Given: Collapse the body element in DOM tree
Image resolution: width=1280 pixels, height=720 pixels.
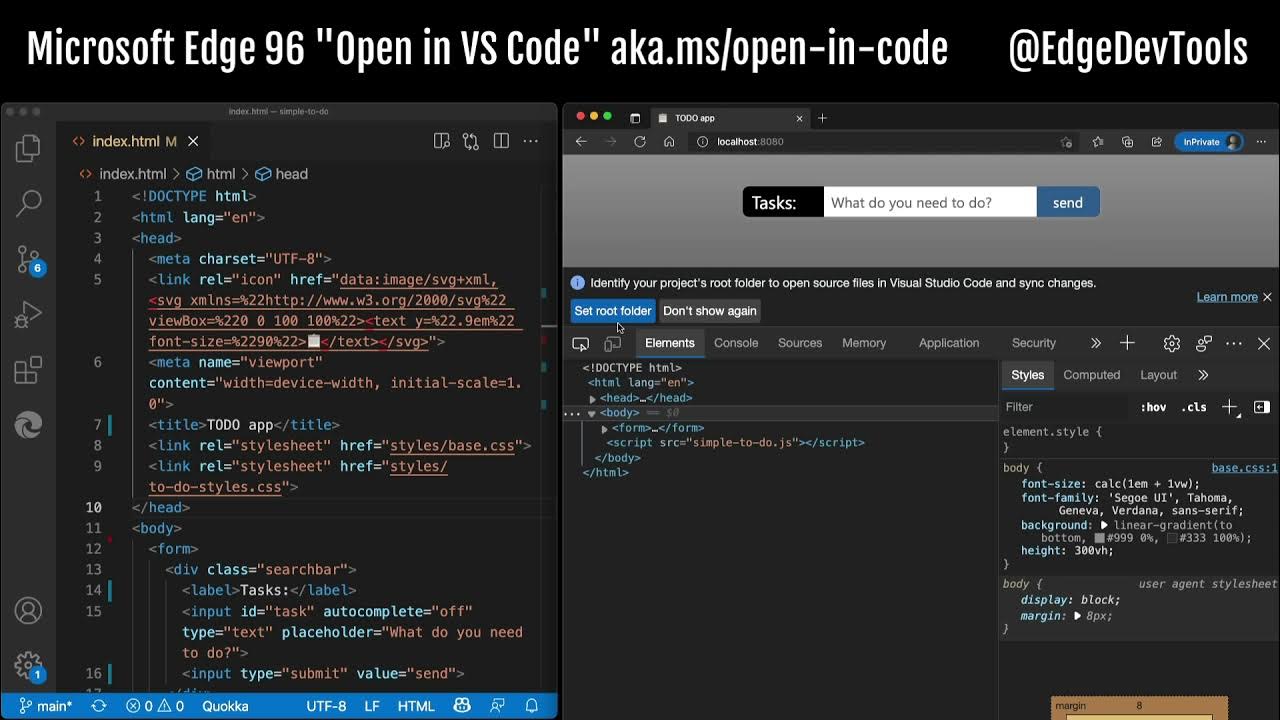Looking at the screenshot, I should point(591,413).
